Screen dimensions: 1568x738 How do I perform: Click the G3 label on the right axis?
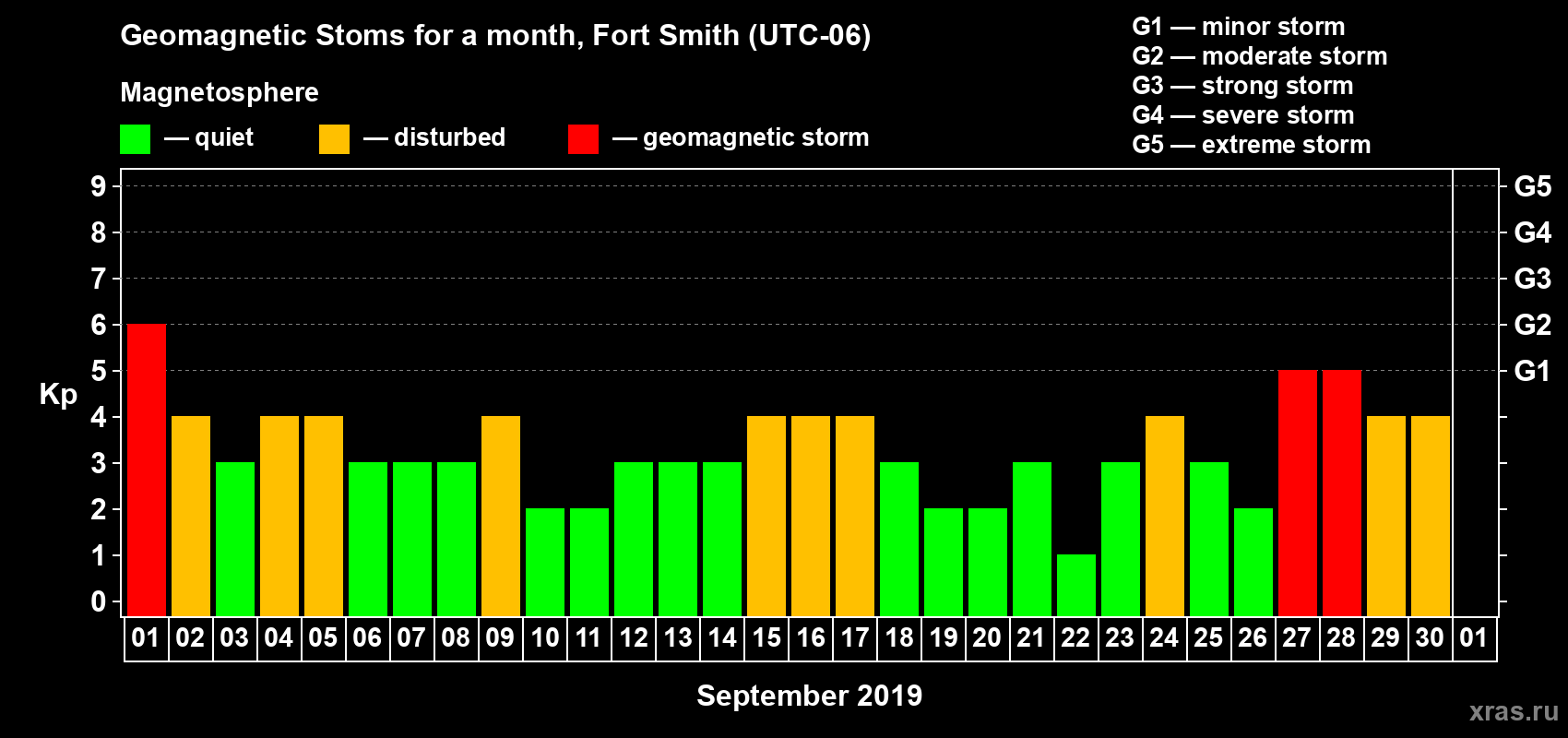pos(1533,279)
